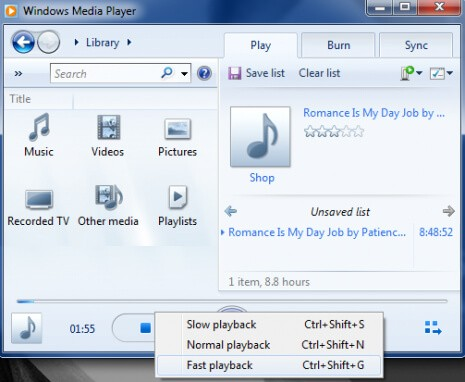Click the album art music note thumbnail
Image resolution: width=465 pixels, height=382 pixels.
pos(260,137)
